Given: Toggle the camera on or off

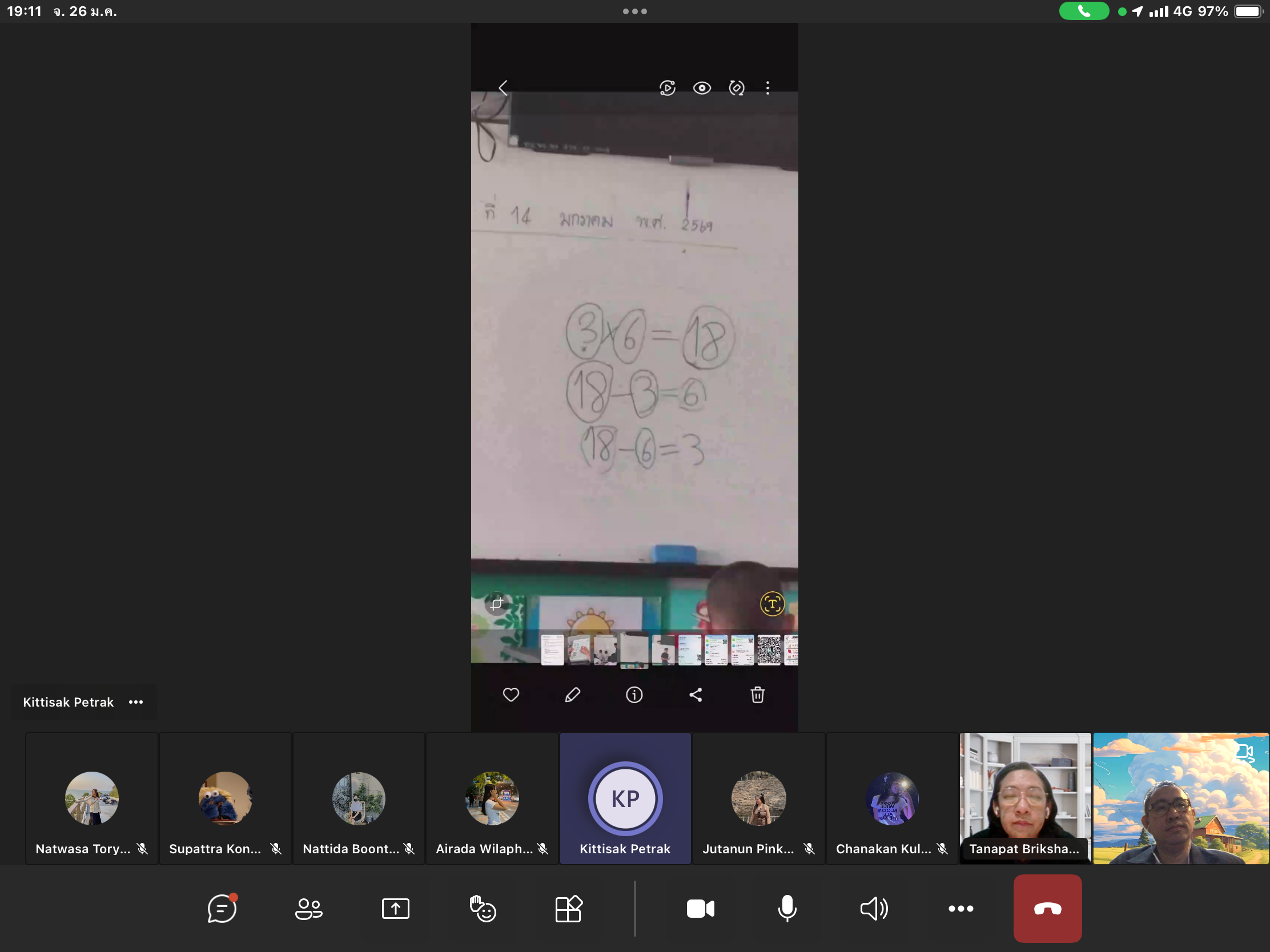Looking at the screenshot, I should 701,909.
